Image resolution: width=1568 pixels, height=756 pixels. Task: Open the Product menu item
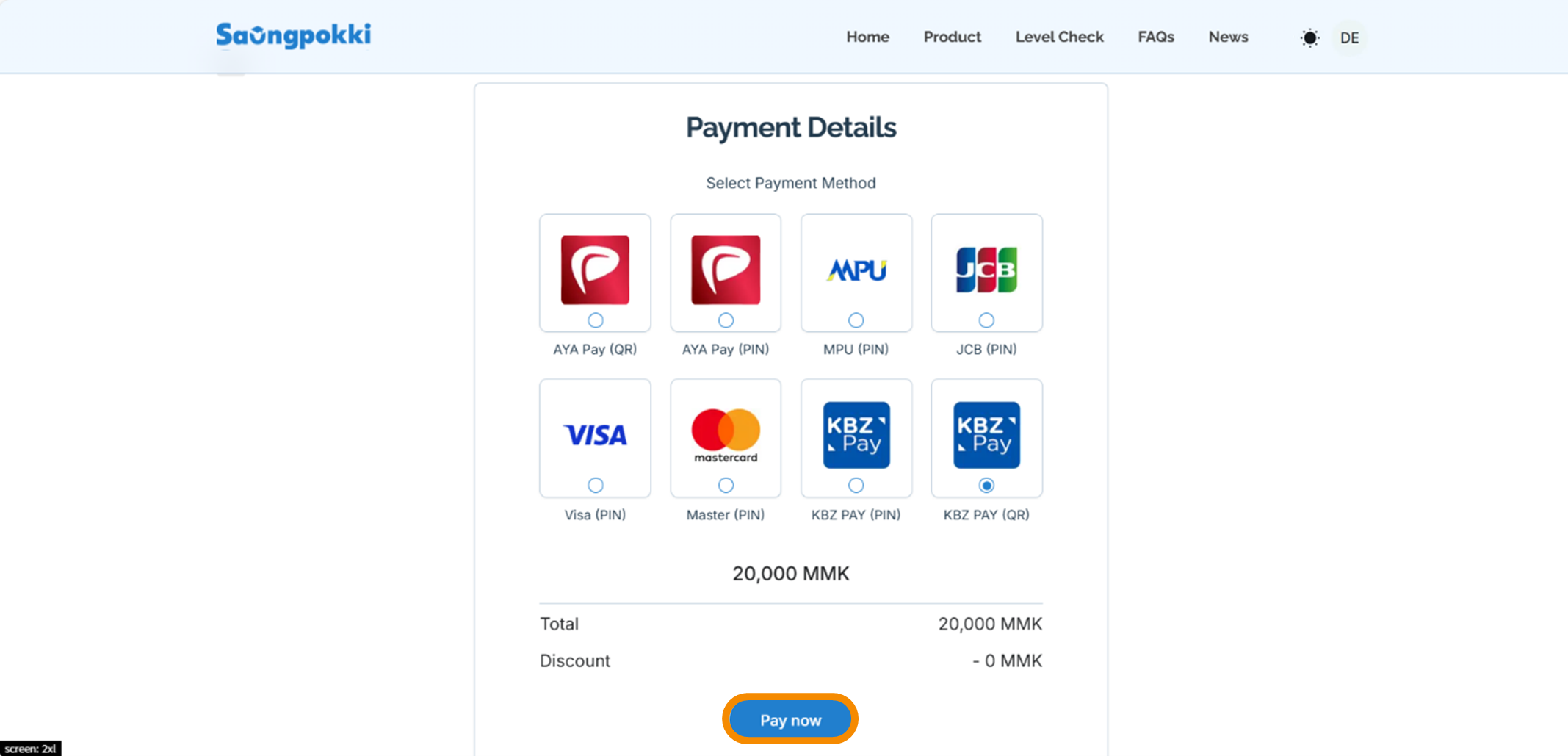(952, 37)
